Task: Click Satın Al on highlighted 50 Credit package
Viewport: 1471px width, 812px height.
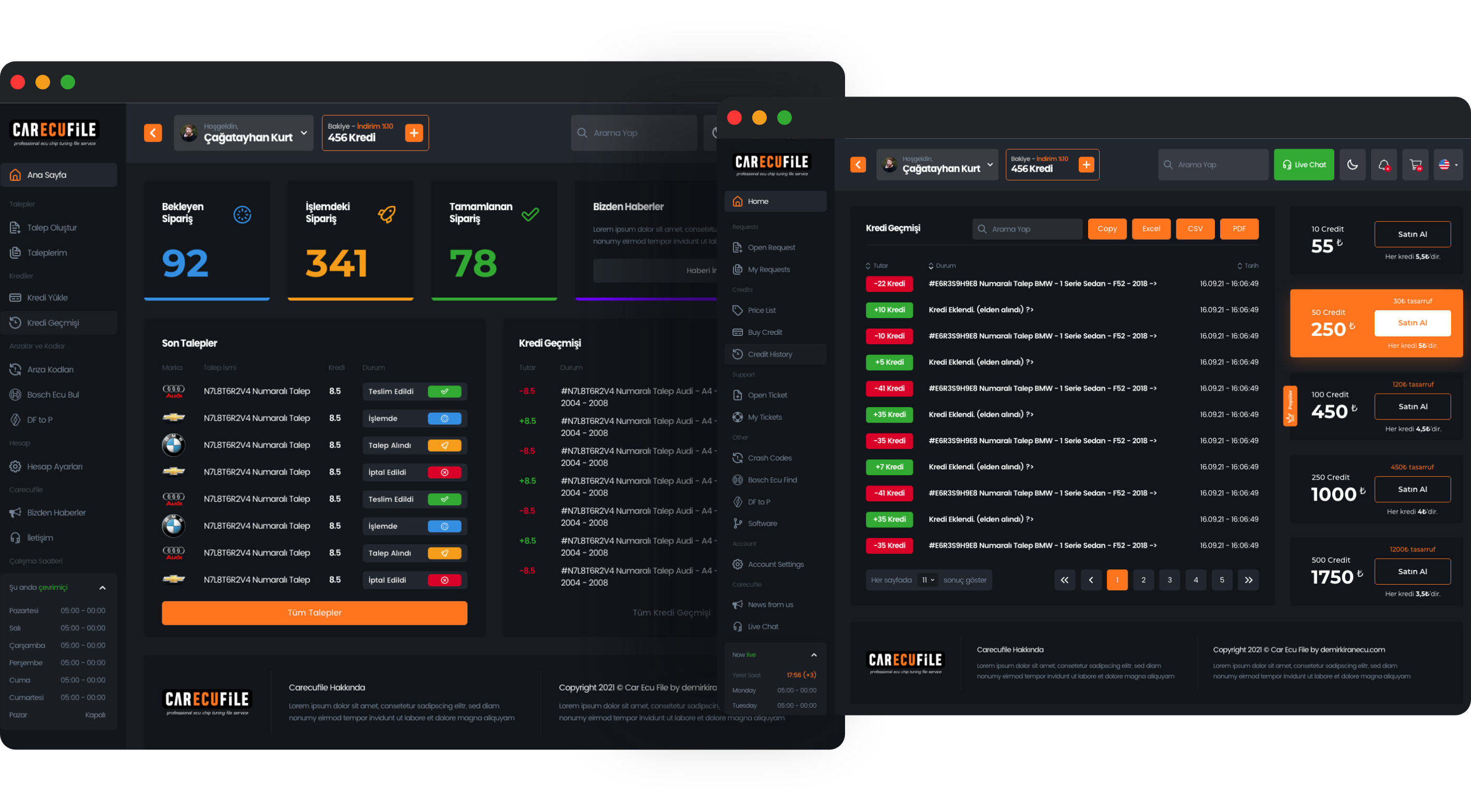Action: (1412, 323)
